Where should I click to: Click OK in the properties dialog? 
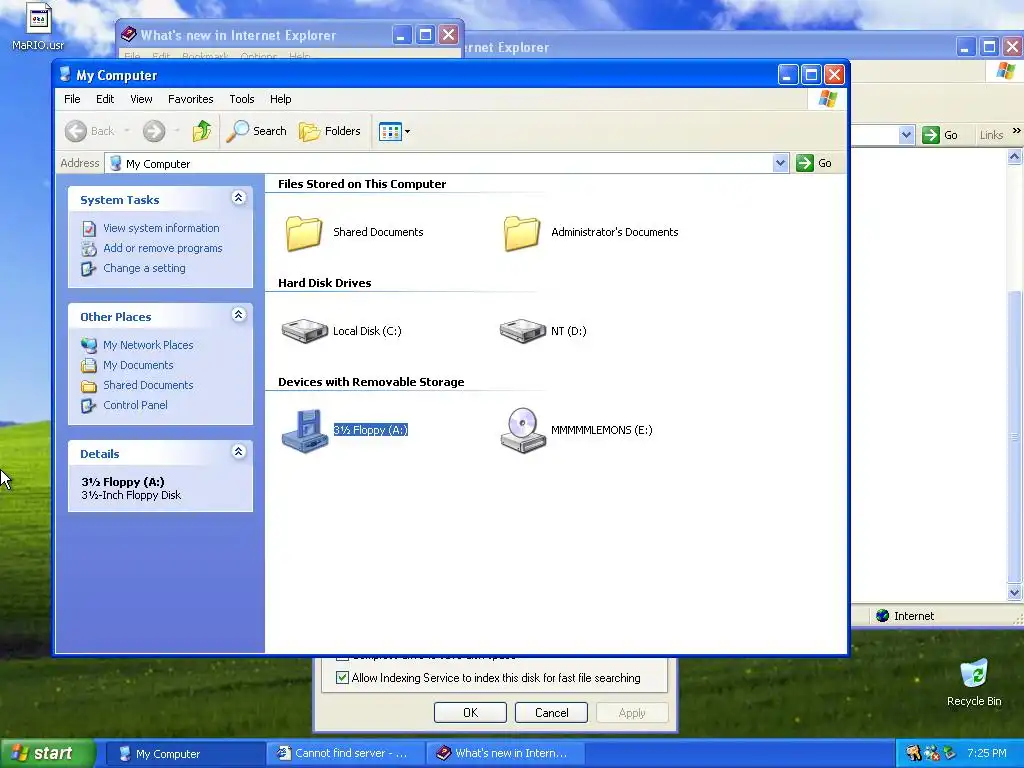tap(470, 712)
